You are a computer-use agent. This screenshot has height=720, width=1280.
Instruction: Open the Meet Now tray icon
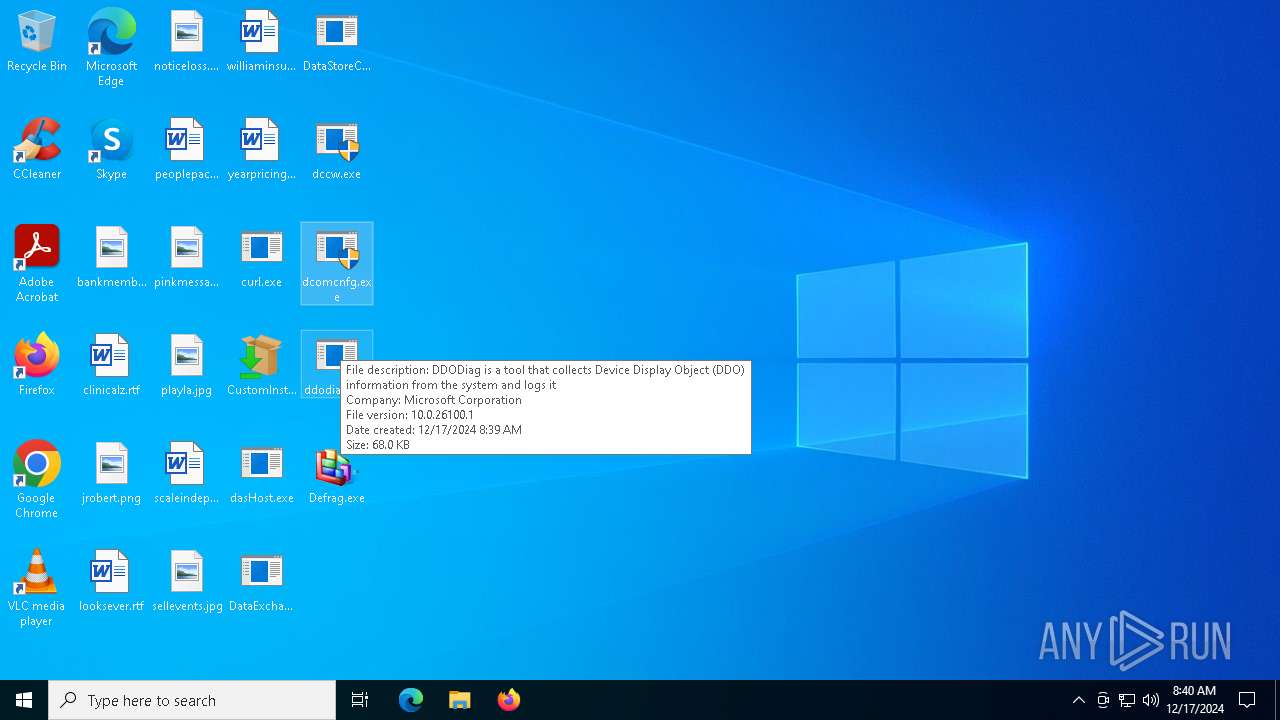[1103, 700]
